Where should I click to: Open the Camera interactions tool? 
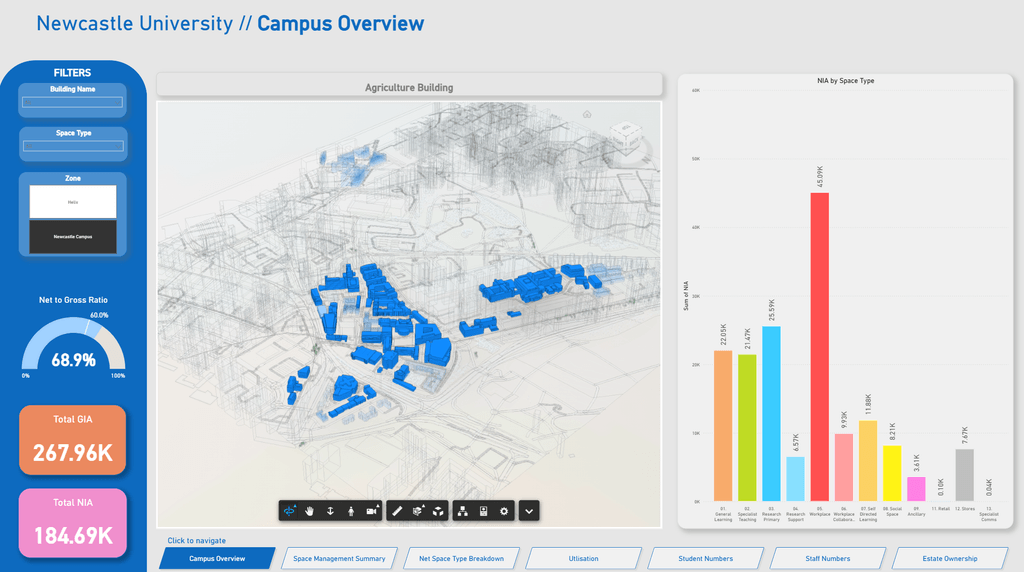[x=372, y=511]
